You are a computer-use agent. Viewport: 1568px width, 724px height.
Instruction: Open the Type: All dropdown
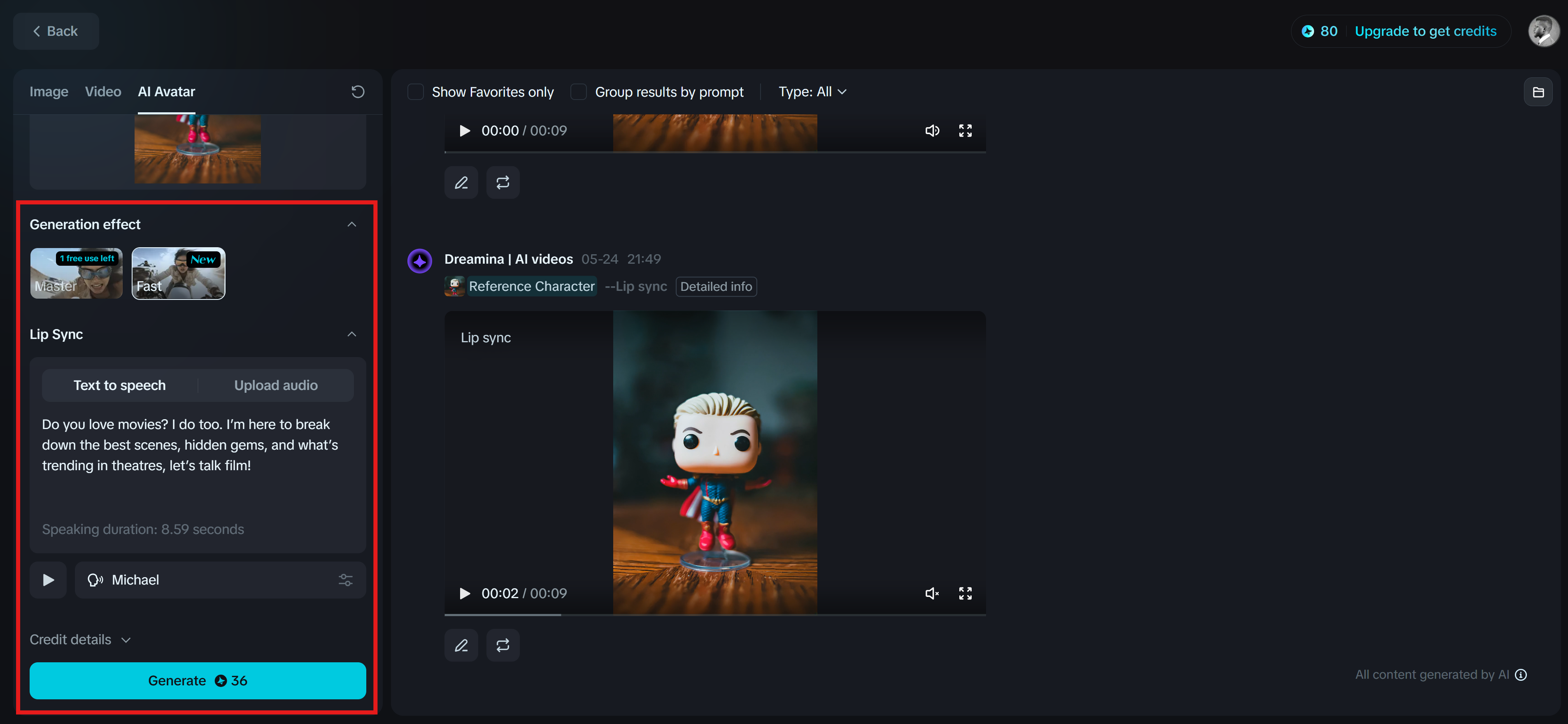pos(812,92)
